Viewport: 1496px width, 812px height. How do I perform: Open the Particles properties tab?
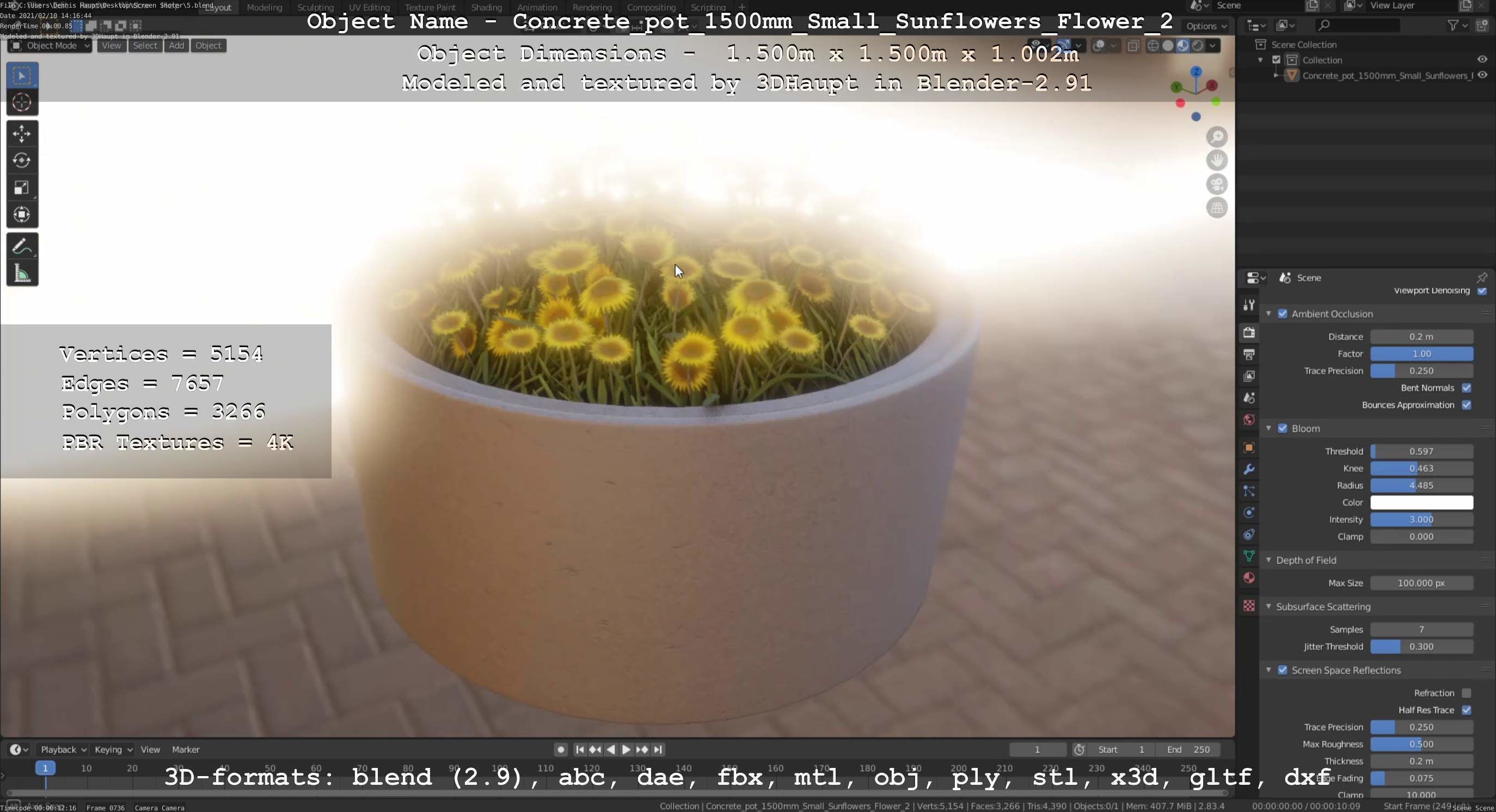[1249, 491]
